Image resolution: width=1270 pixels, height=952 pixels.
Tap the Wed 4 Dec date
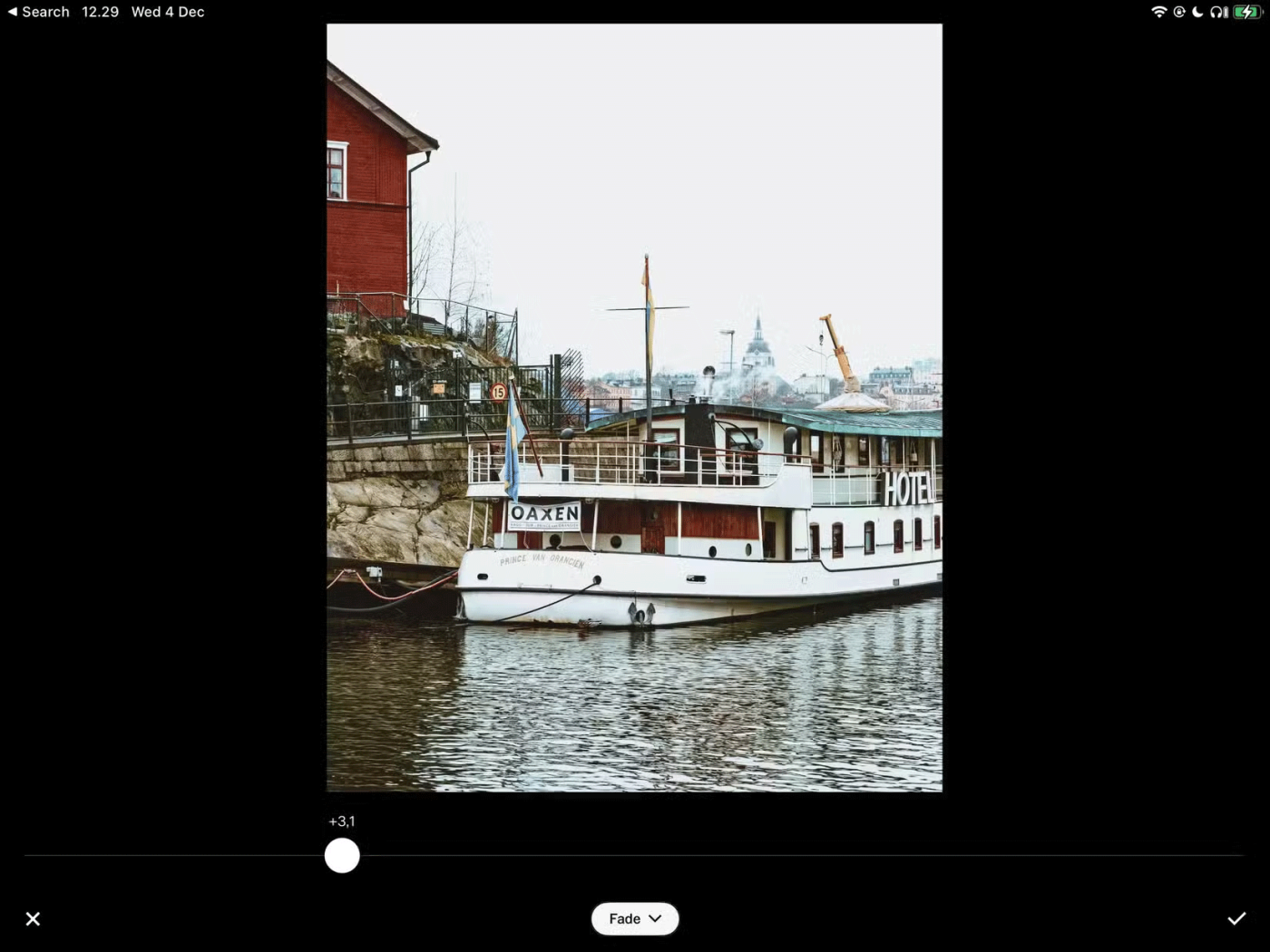(168, 12)
